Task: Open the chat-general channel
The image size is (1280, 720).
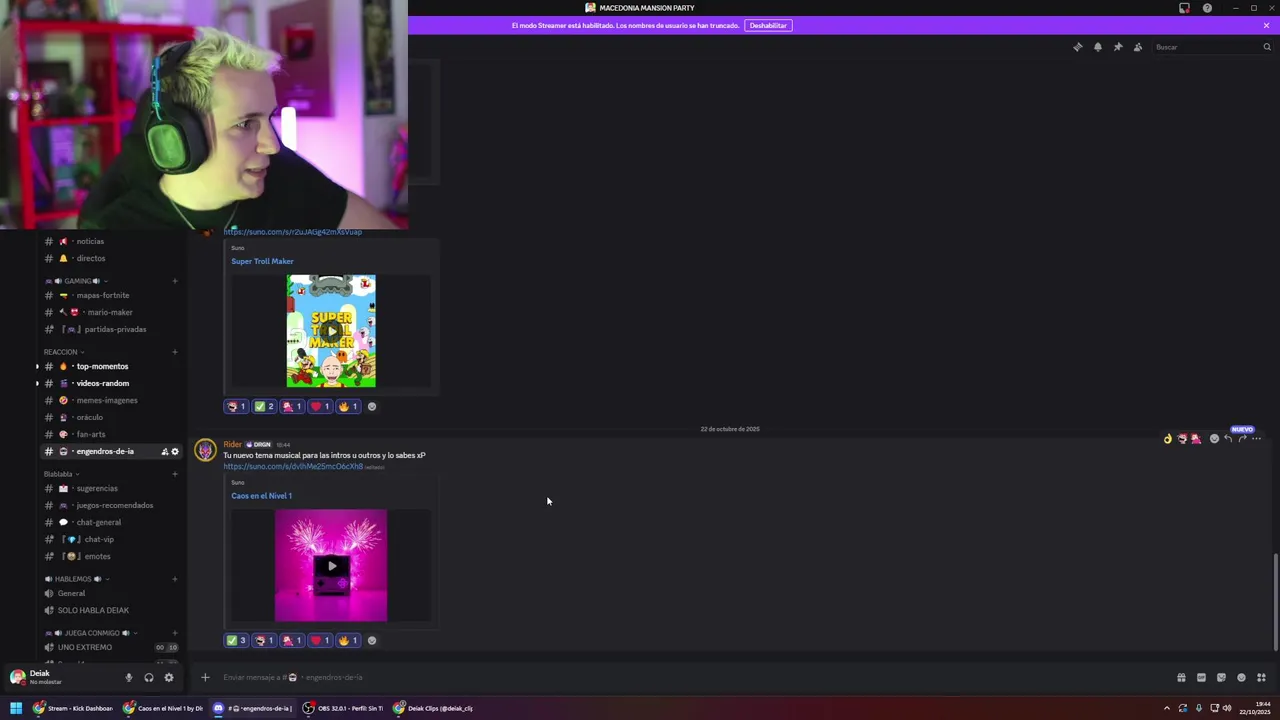Action: [x=112, y=522]
